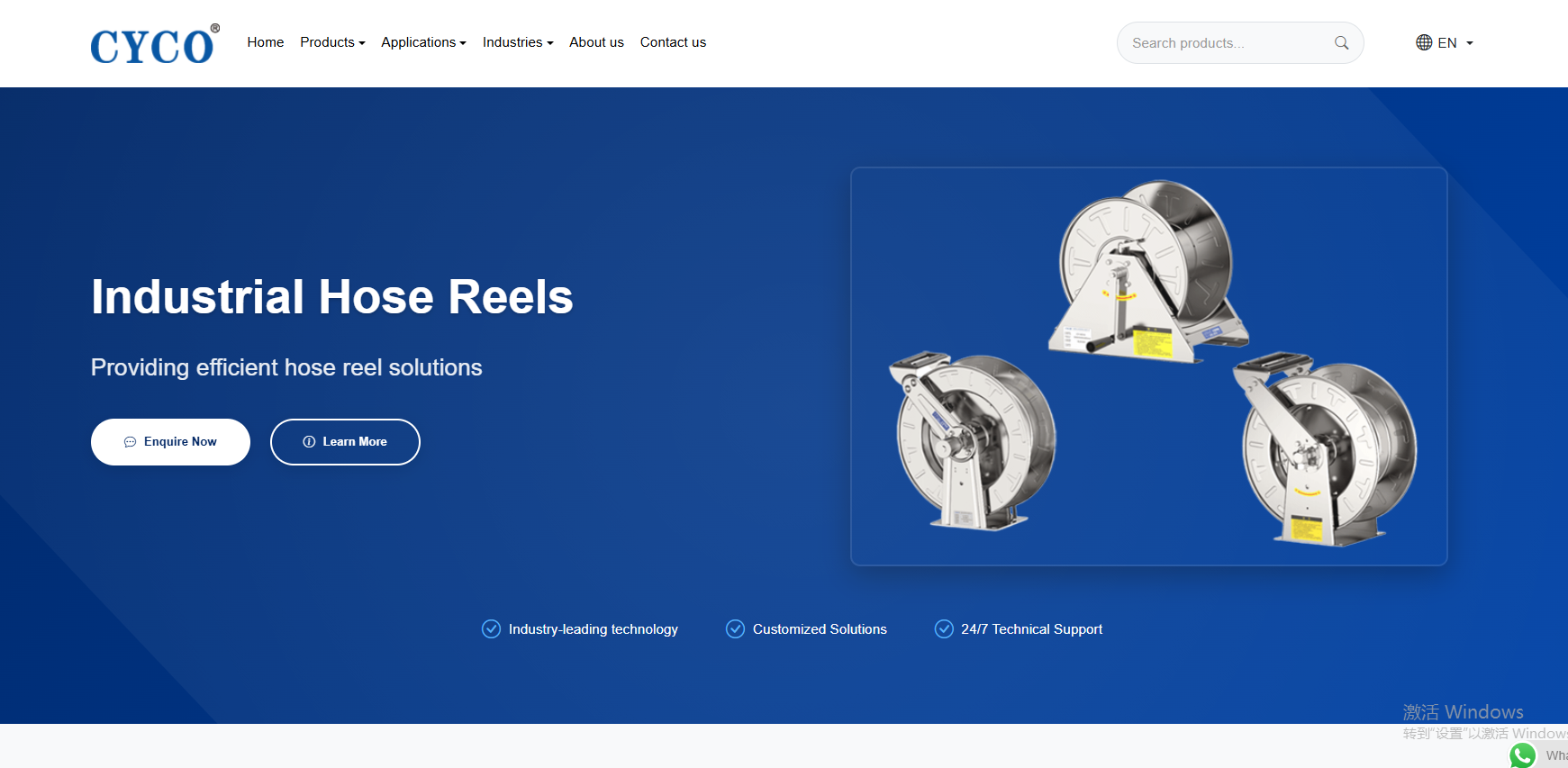The height and width of the screenshot is (768, 1568).
Task: Click the globe language icon
Action: pos(1424,42)
